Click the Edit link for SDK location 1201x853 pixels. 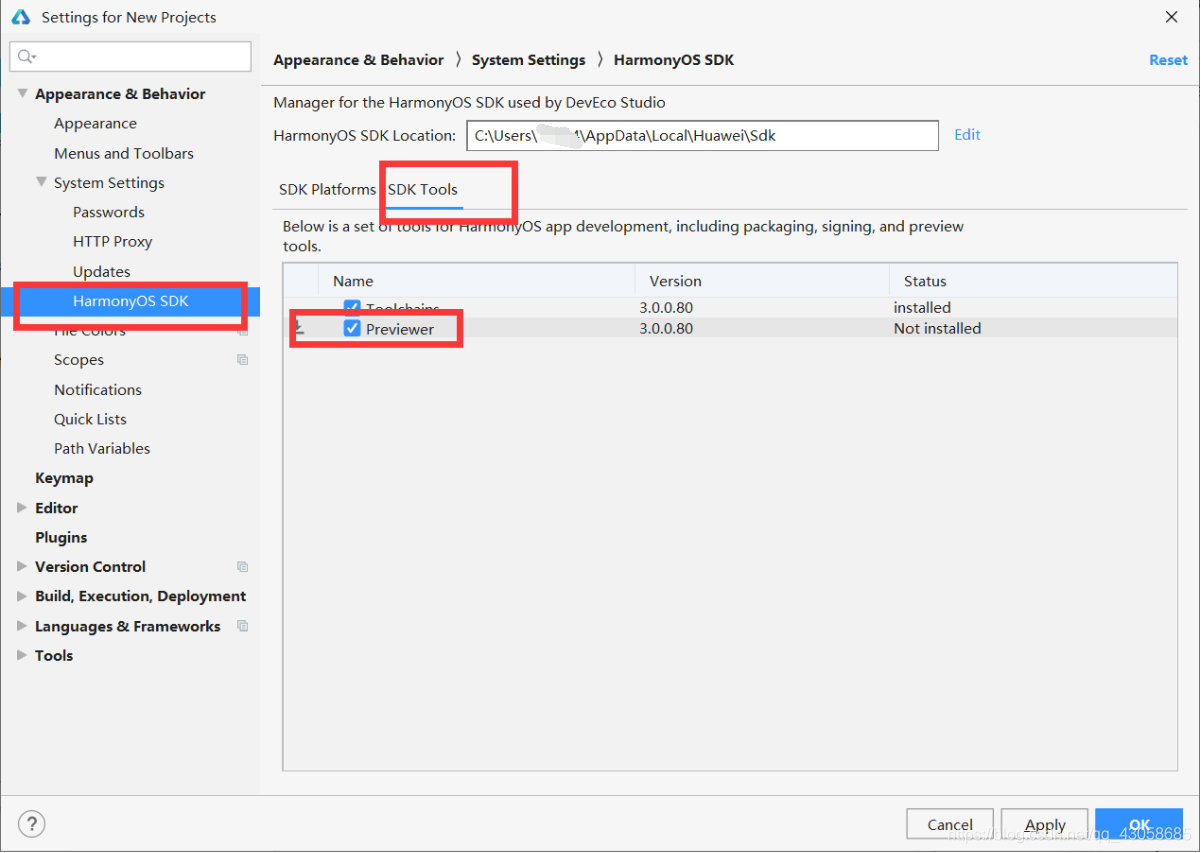tap(967, 135)
